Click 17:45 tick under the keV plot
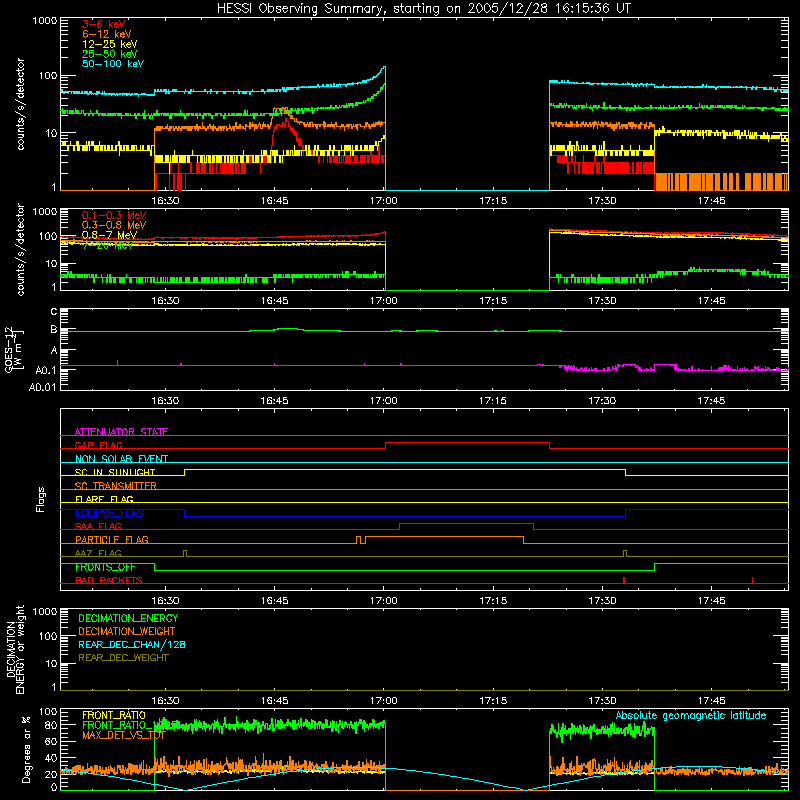 coord(711,201)
